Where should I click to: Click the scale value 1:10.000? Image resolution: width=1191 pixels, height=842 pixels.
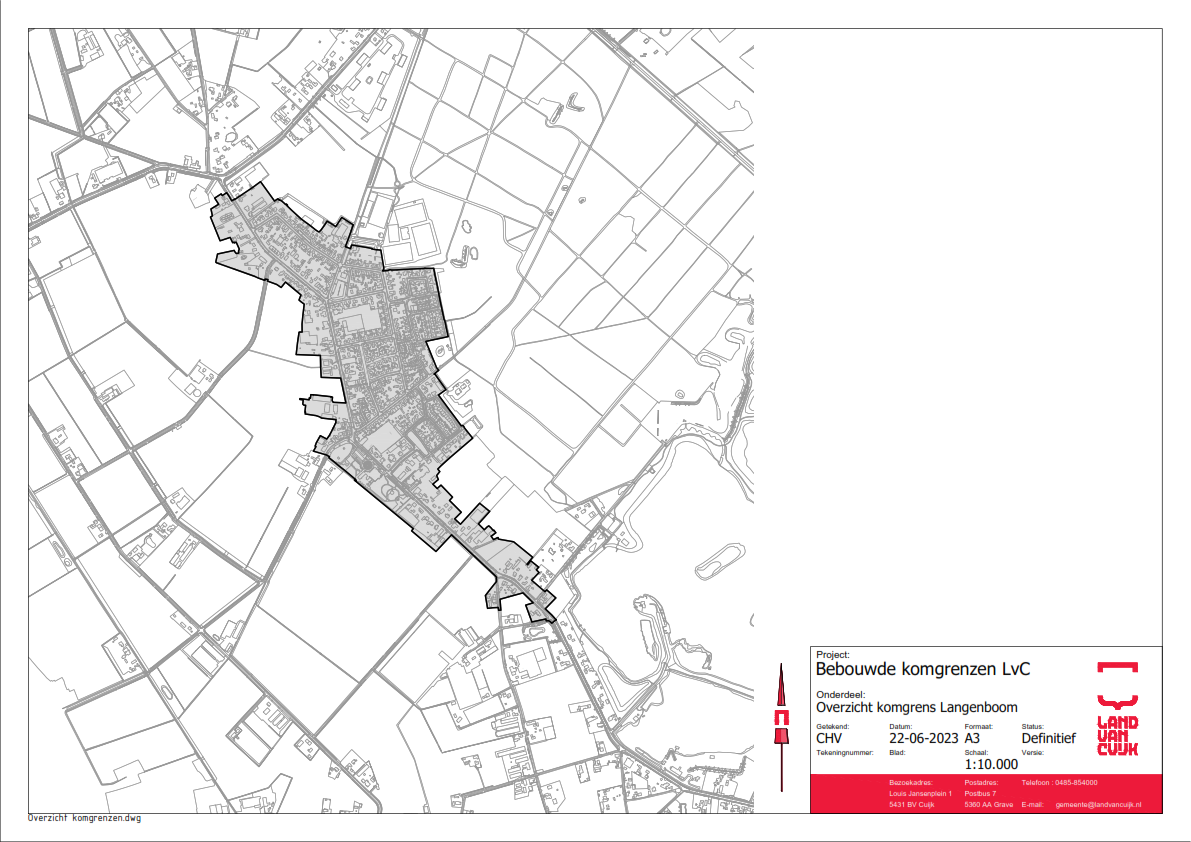click(x=991, y=764)
